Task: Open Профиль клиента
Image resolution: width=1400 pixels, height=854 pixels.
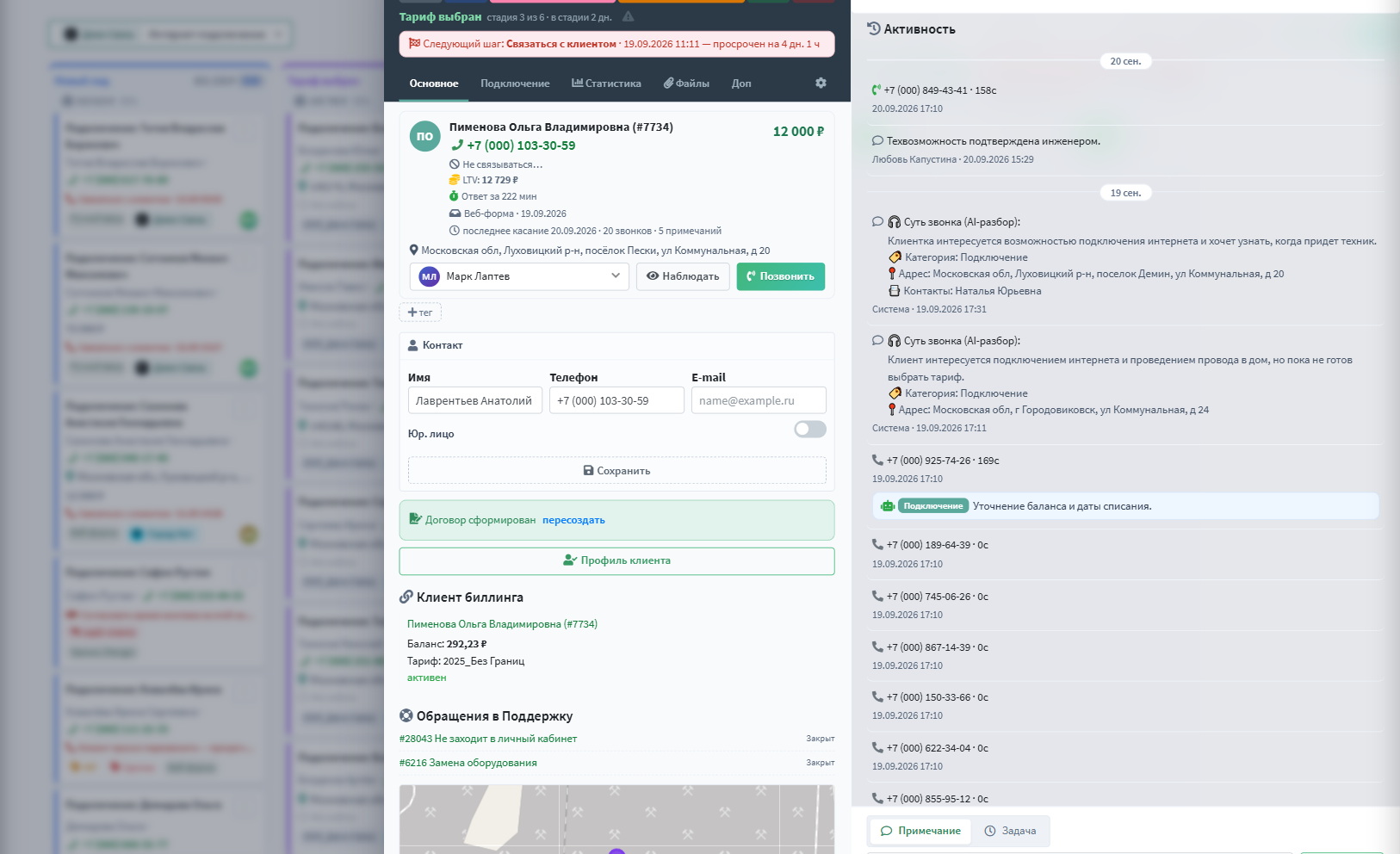Action: (617, 560)
